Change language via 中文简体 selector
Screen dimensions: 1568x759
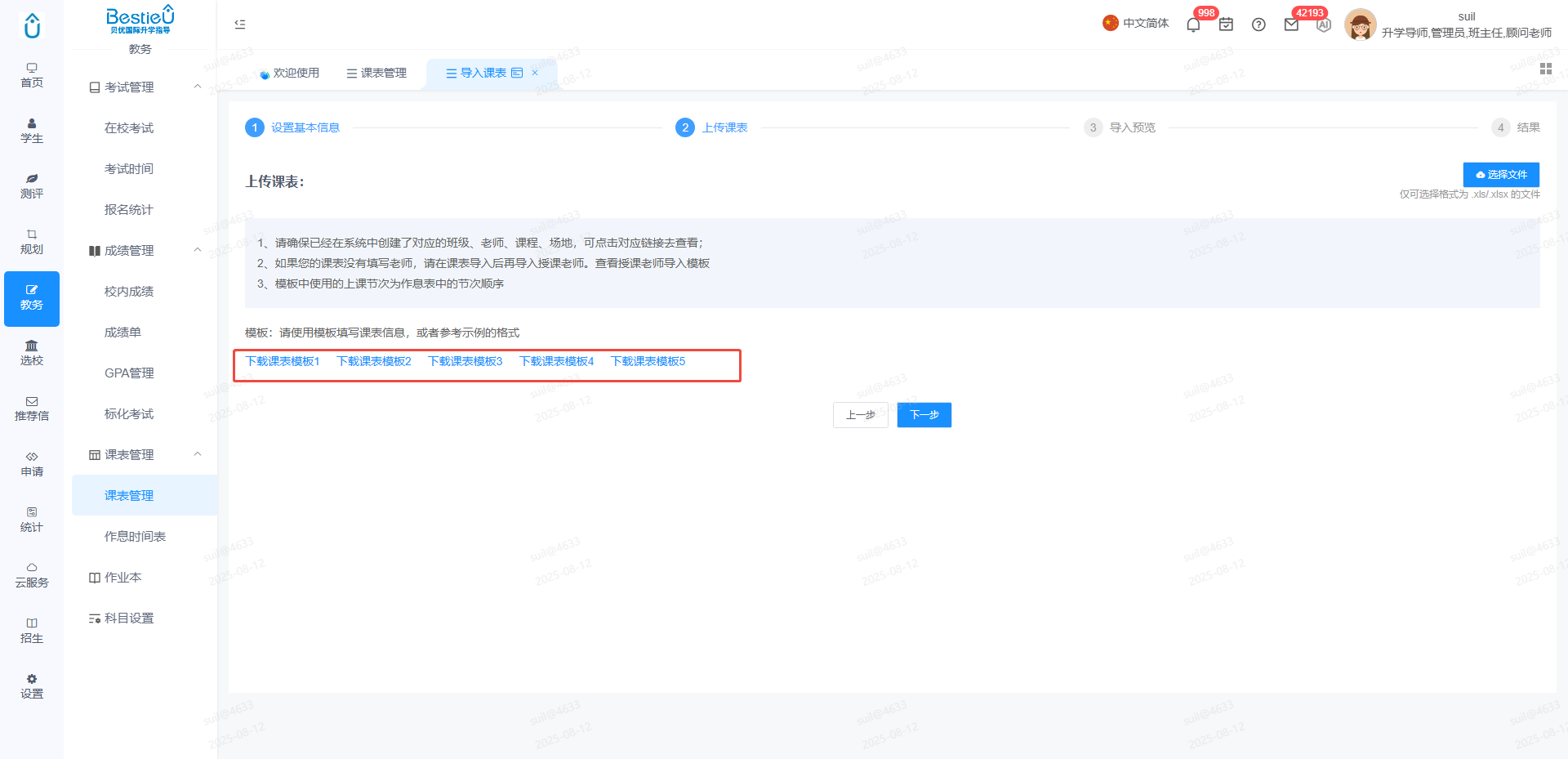click(x=1136, y=23)
